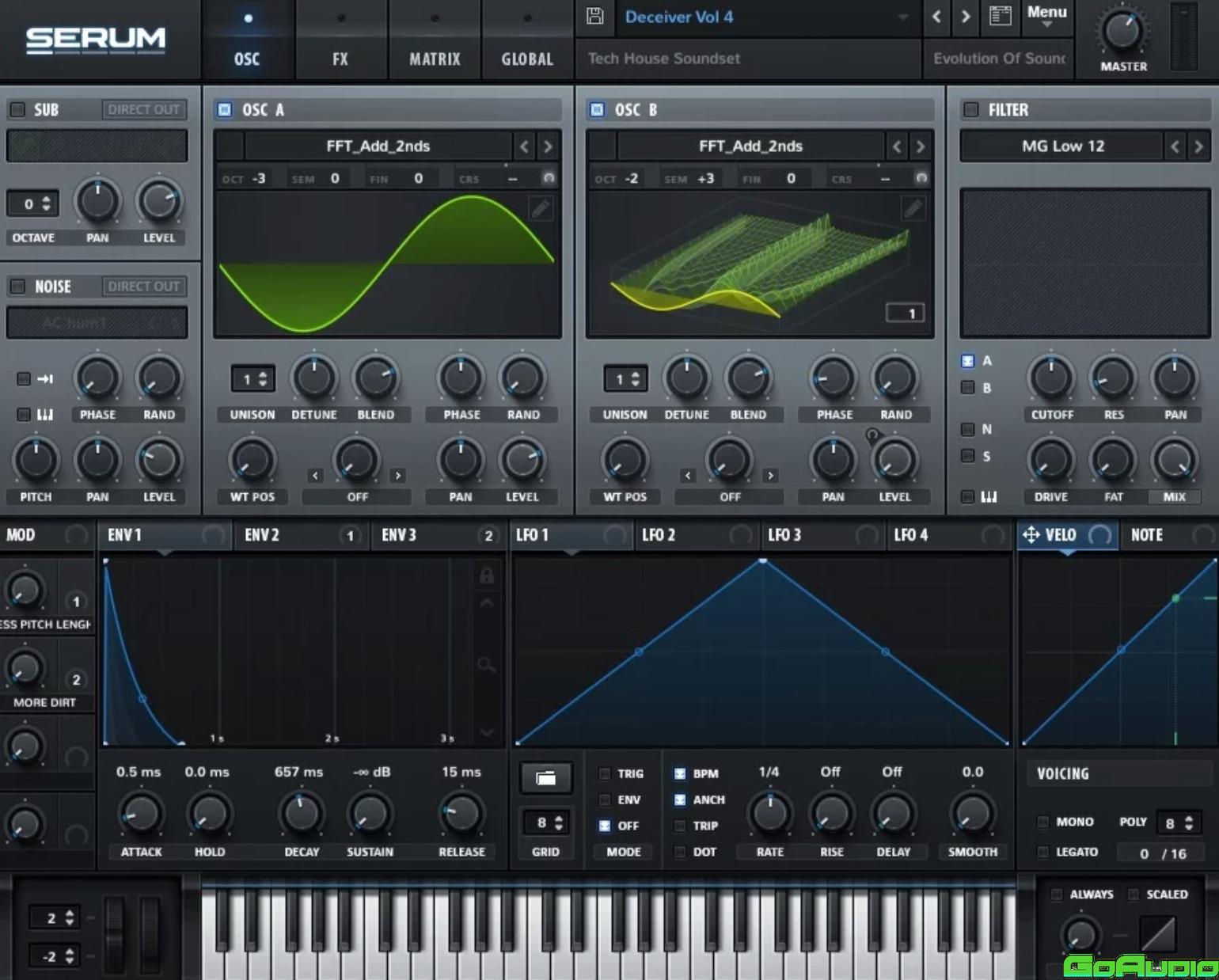Click the pitch bend wheel
The image size is (1219, 980).
(x=115, y=935)
